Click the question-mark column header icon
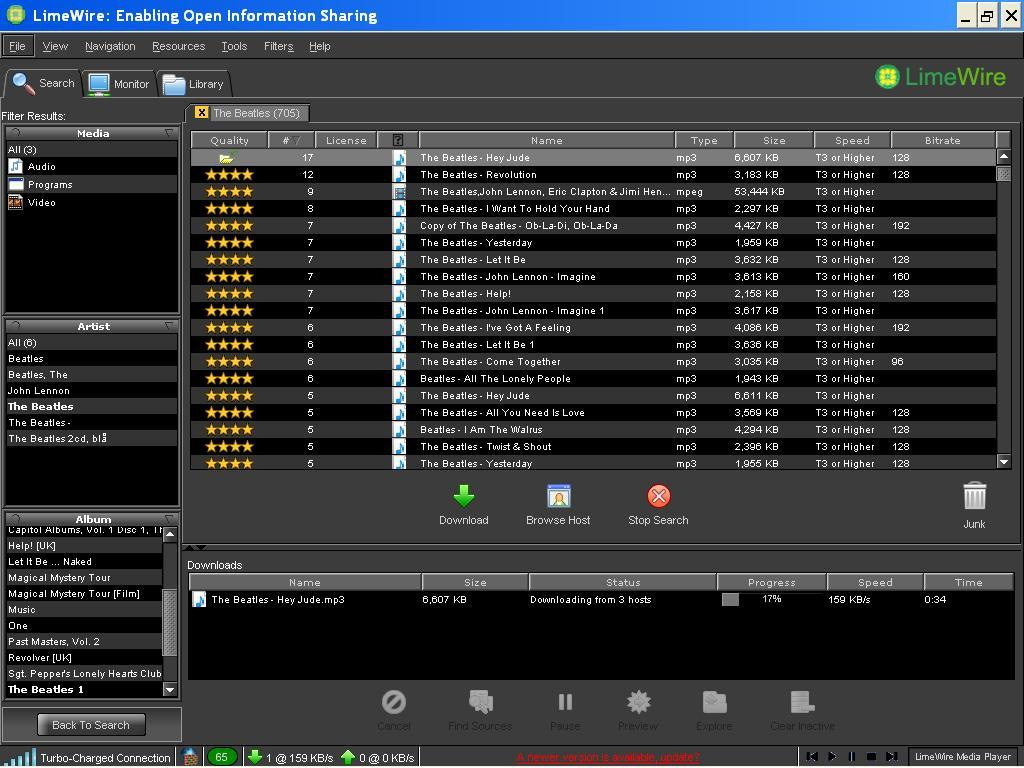This screenshot has height=768, width=1024. click(x=398, y=140)
